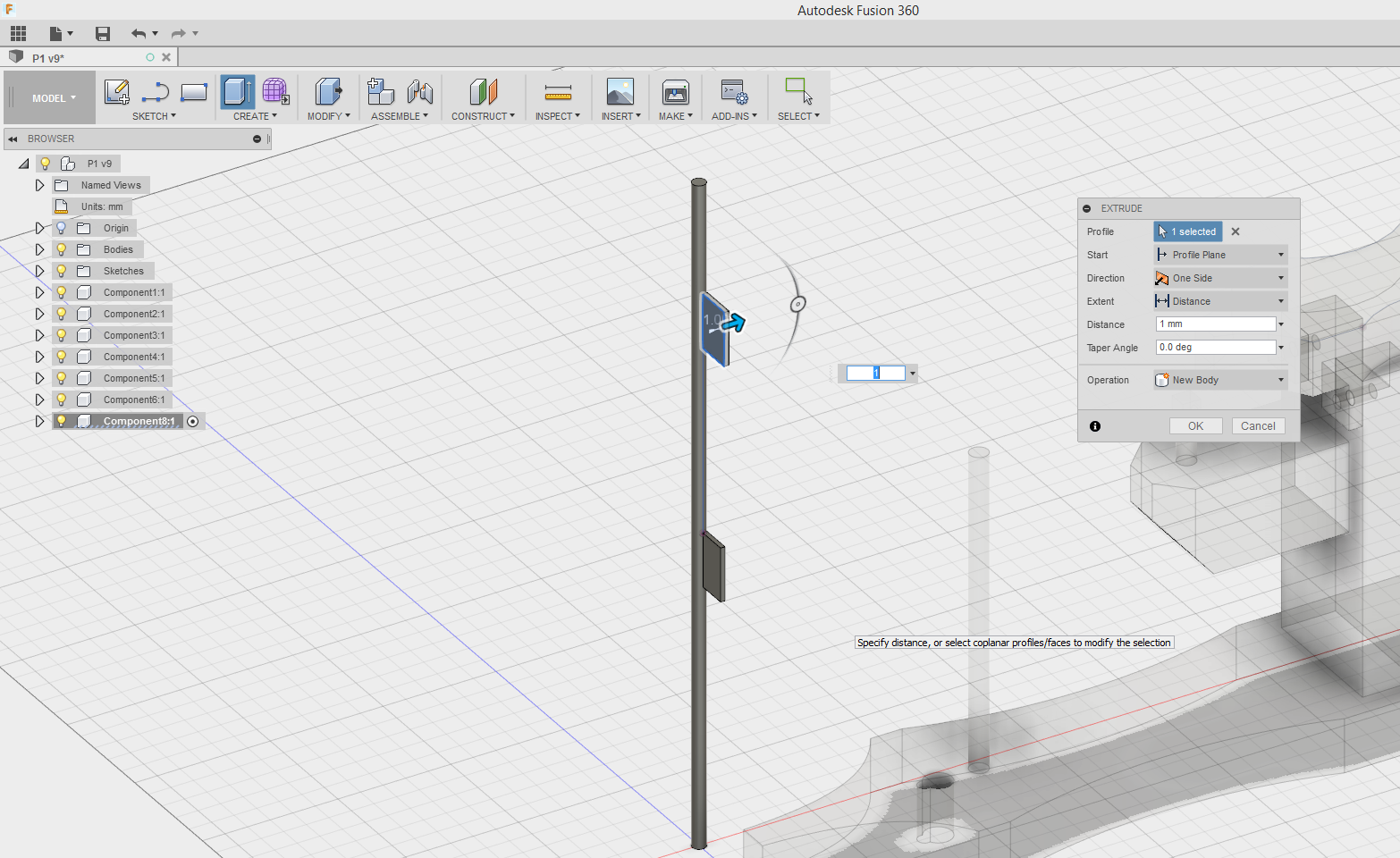Select the Rectangle sketch tool
Viewport: 1400px width, 858px height.
pos(194,92)
